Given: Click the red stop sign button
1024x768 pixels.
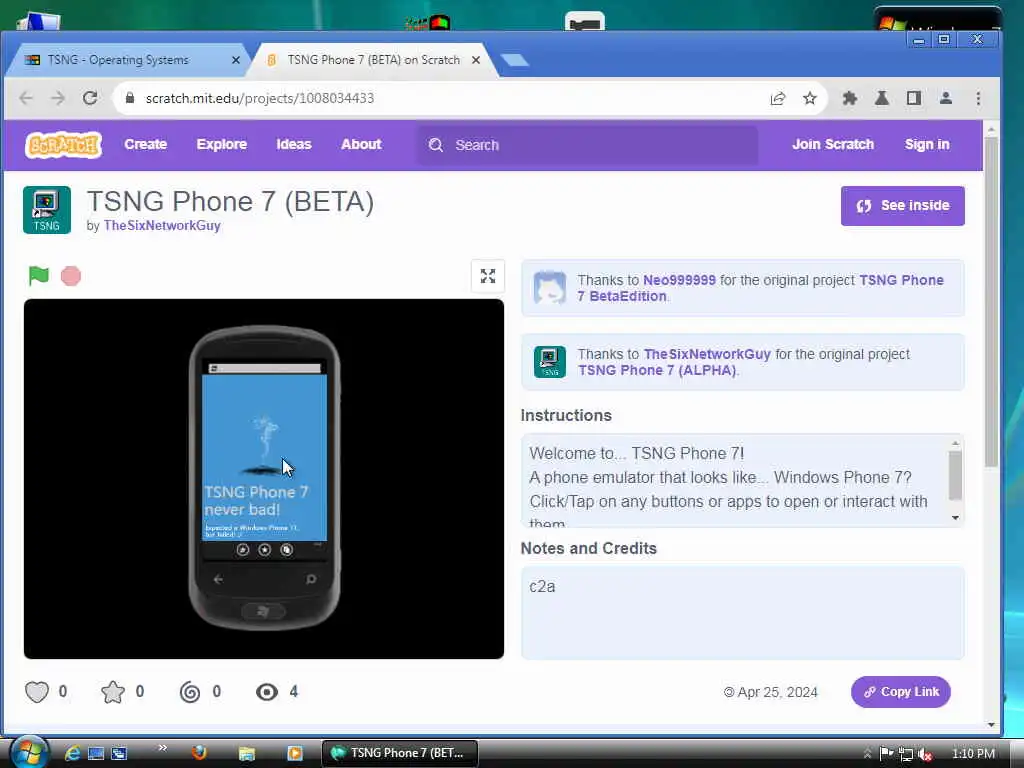Looking at the screenshot, I should [71, 276].
